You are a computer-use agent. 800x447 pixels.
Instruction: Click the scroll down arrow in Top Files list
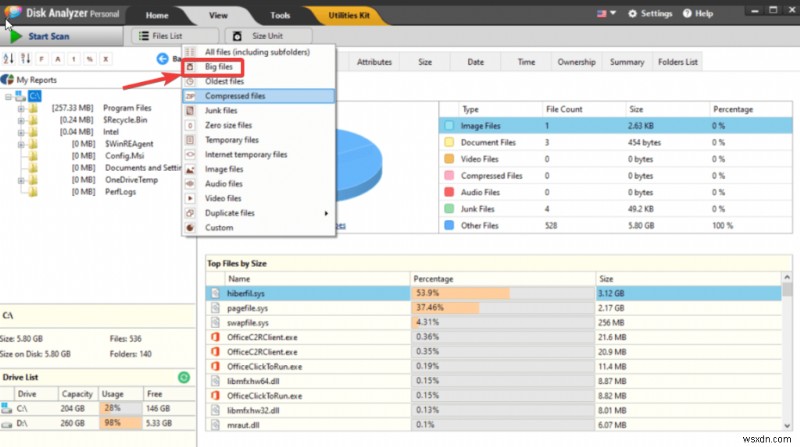[x=787, y=425]
